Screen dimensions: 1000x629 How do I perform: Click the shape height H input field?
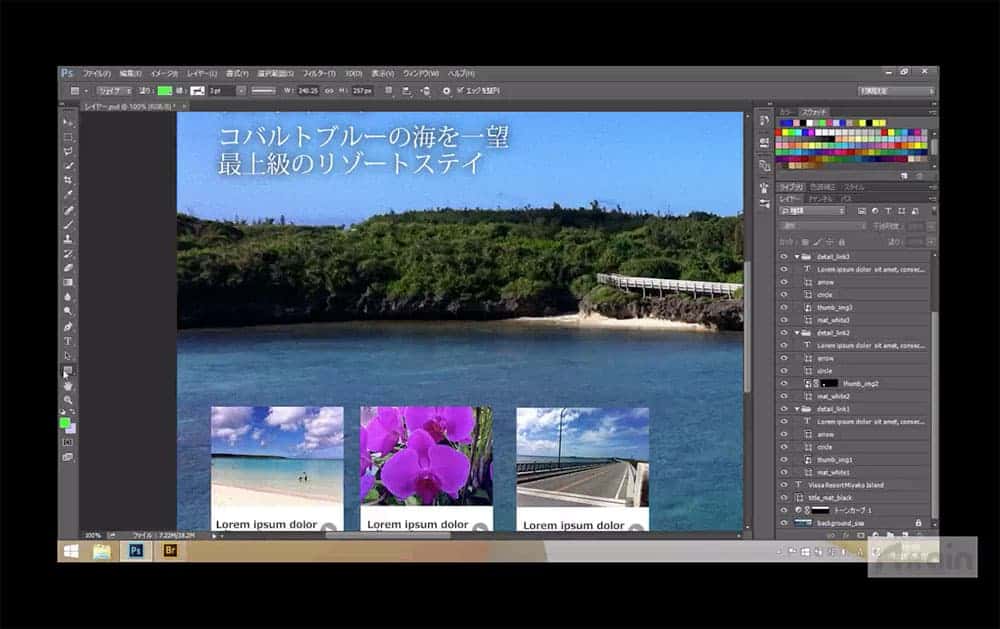[x=362, y=91]
